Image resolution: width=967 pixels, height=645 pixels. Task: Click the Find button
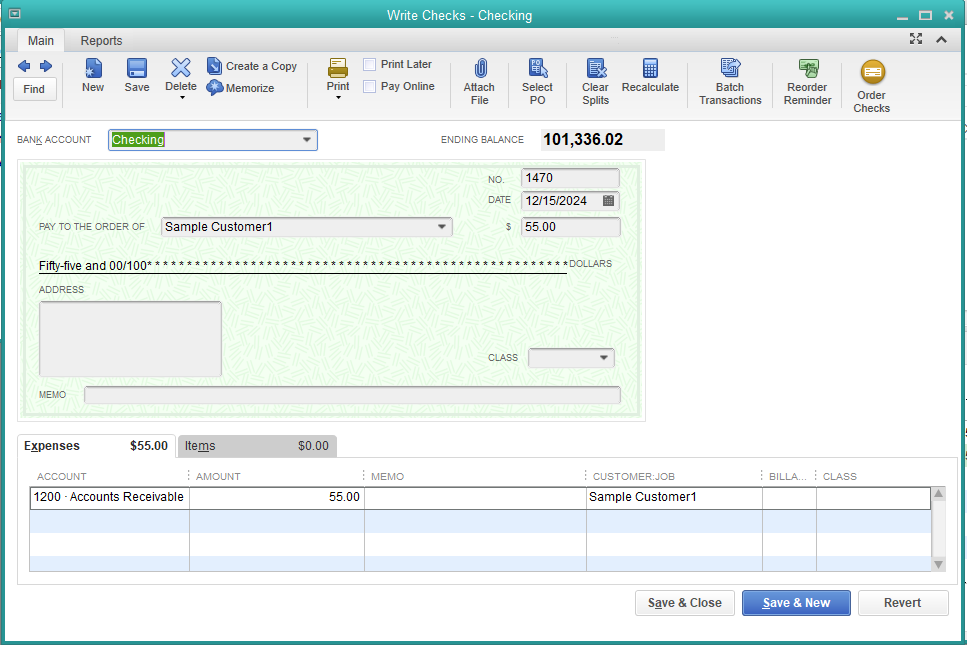[35, 89]
